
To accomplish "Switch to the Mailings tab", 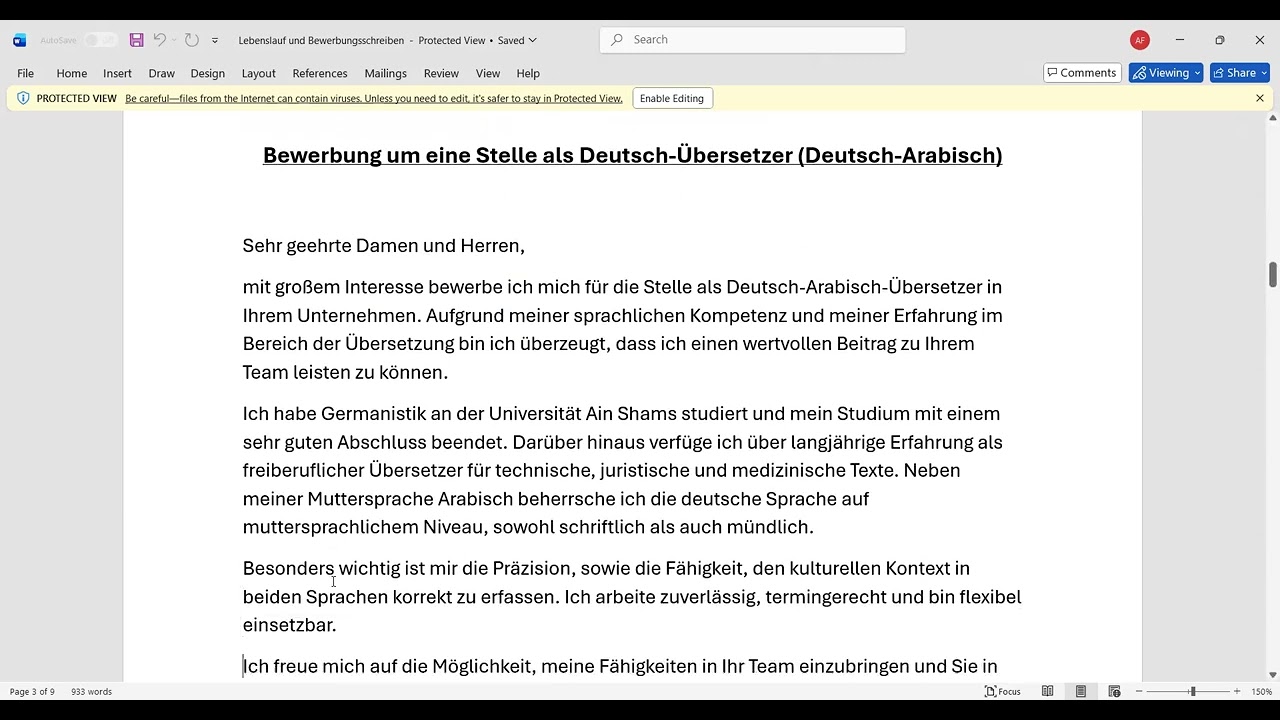I will (385, 73).
